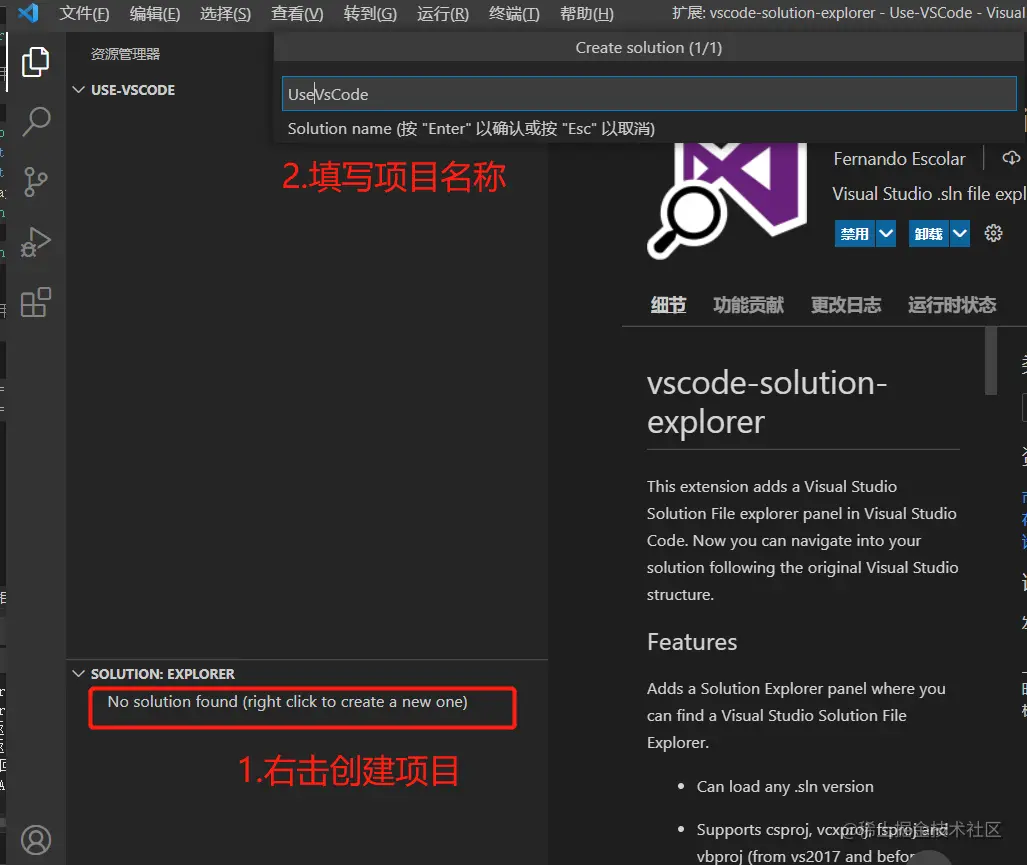This screenshot has width=1027, height=865.
Task: Click 'Can load any .sln version' bullet
Action: pyautogui.click(x=785, y=786)
